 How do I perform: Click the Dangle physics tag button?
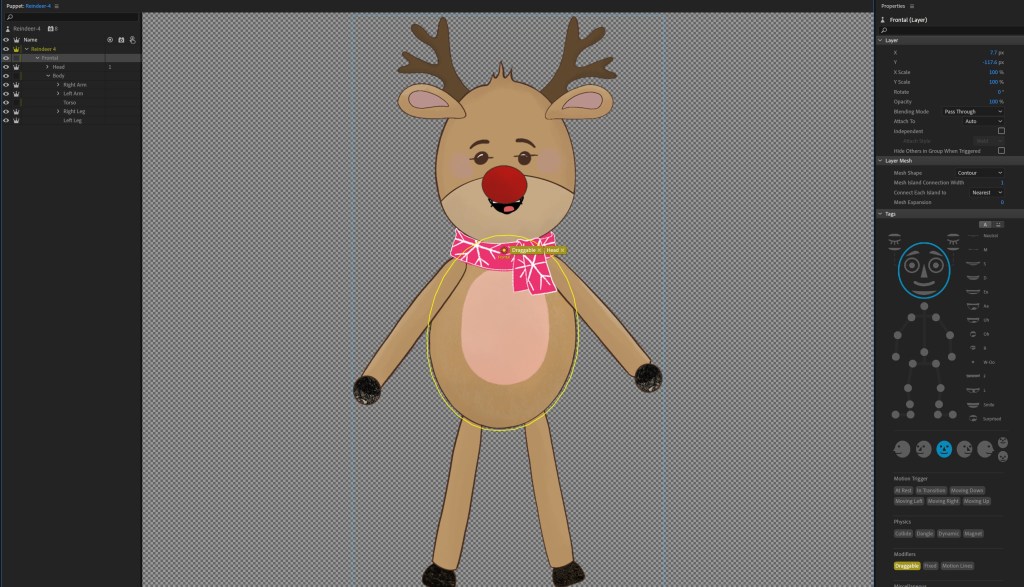925,533
